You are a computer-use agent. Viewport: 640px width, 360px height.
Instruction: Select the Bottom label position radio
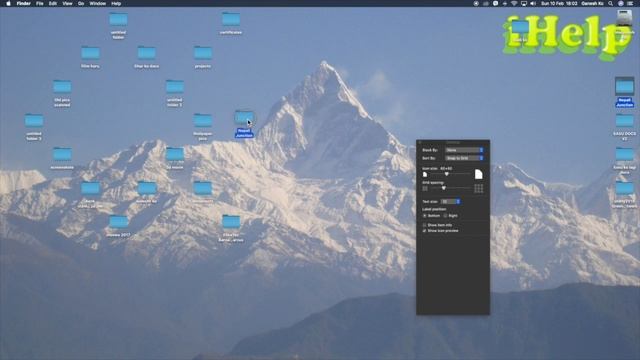pyautogui.click(x=424, y=216)
